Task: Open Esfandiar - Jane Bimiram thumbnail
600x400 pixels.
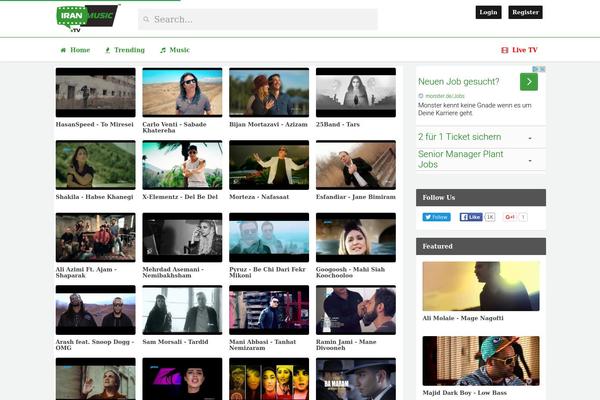Action: (356, 165)
